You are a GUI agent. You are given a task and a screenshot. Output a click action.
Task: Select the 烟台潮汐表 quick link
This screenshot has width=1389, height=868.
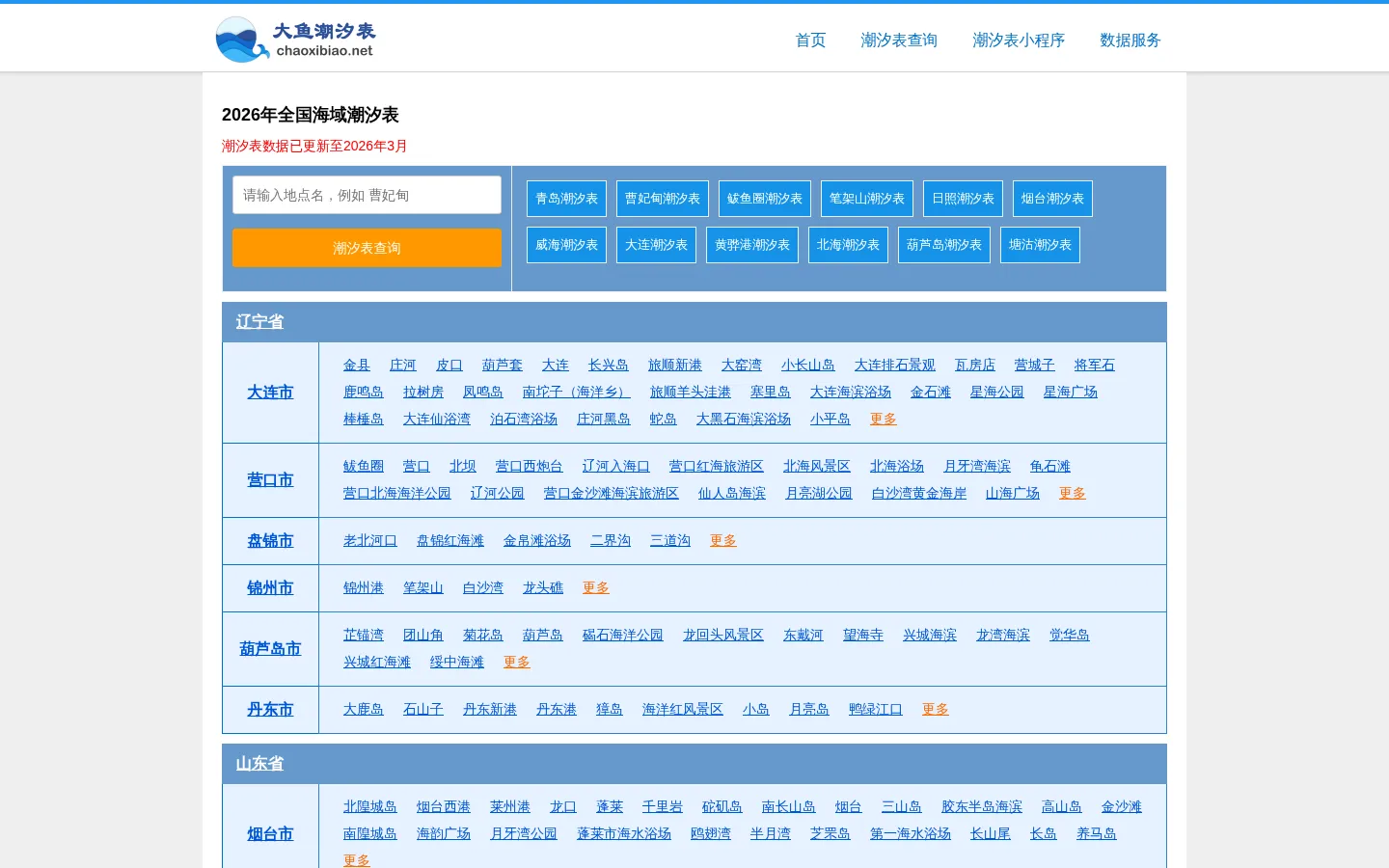click(x=1052, y=199)
